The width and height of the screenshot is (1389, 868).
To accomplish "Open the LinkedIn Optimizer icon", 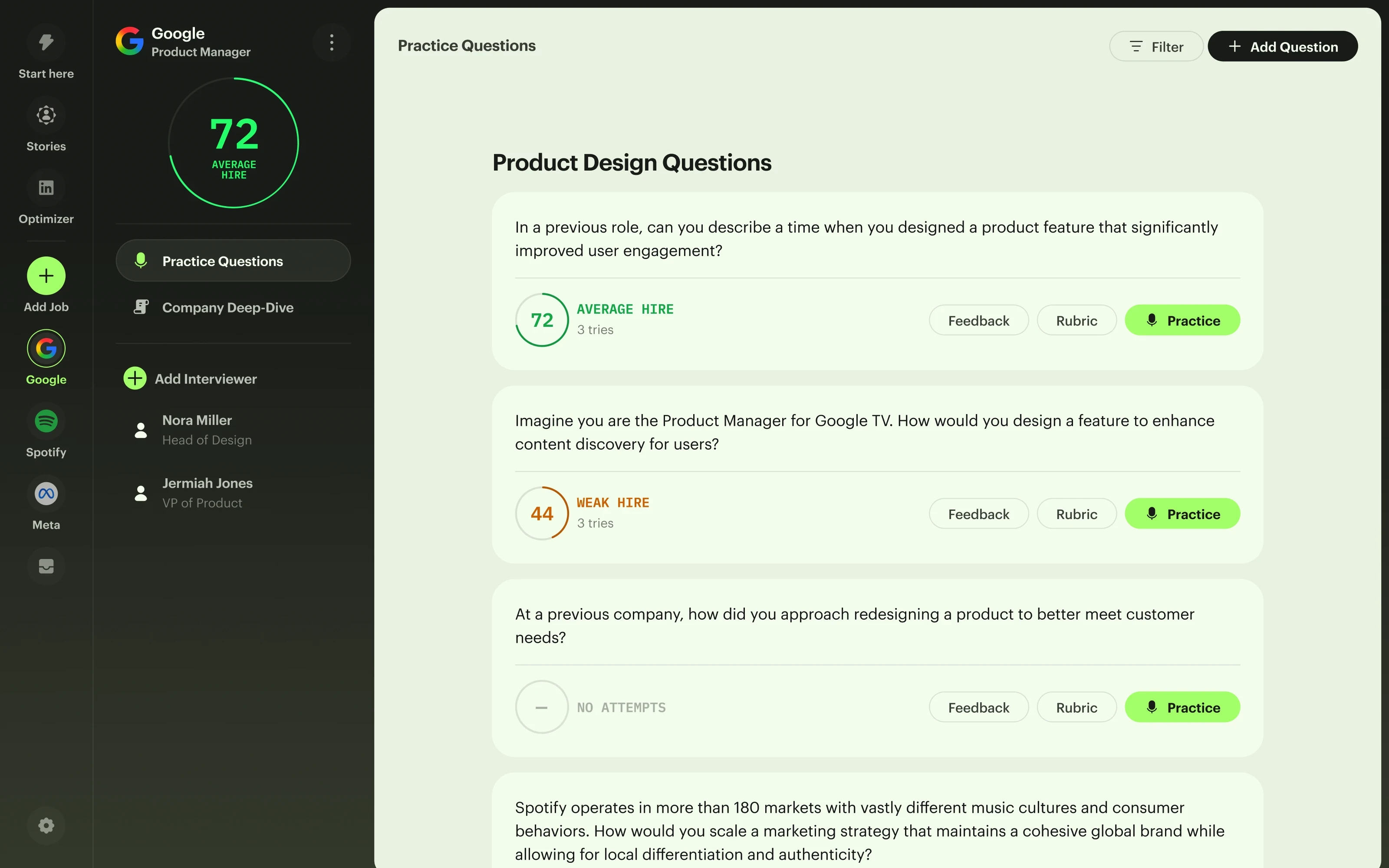I will point(46,188).
